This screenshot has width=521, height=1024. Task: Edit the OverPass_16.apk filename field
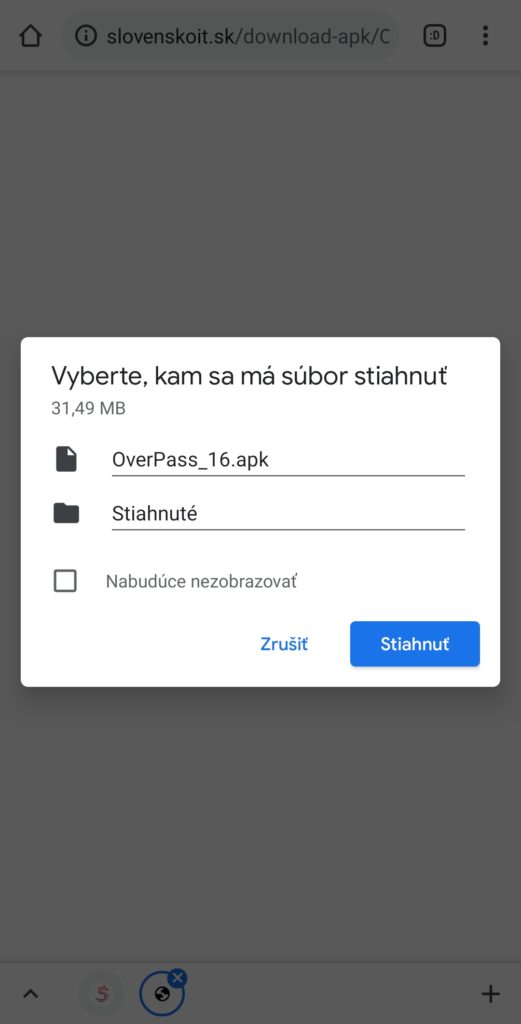(x=288, y=460)
